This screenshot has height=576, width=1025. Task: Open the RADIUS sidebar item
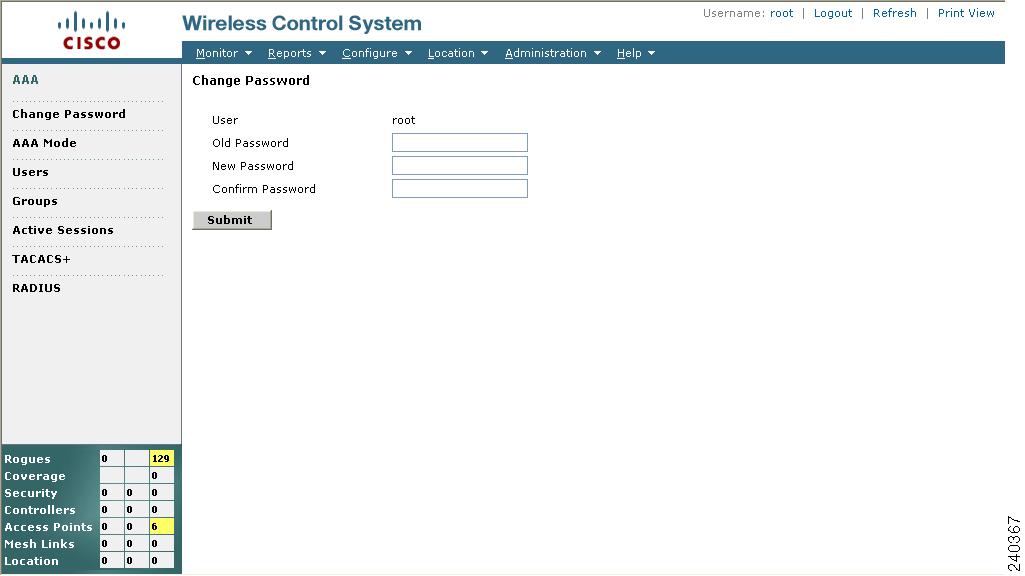[37, 288]
